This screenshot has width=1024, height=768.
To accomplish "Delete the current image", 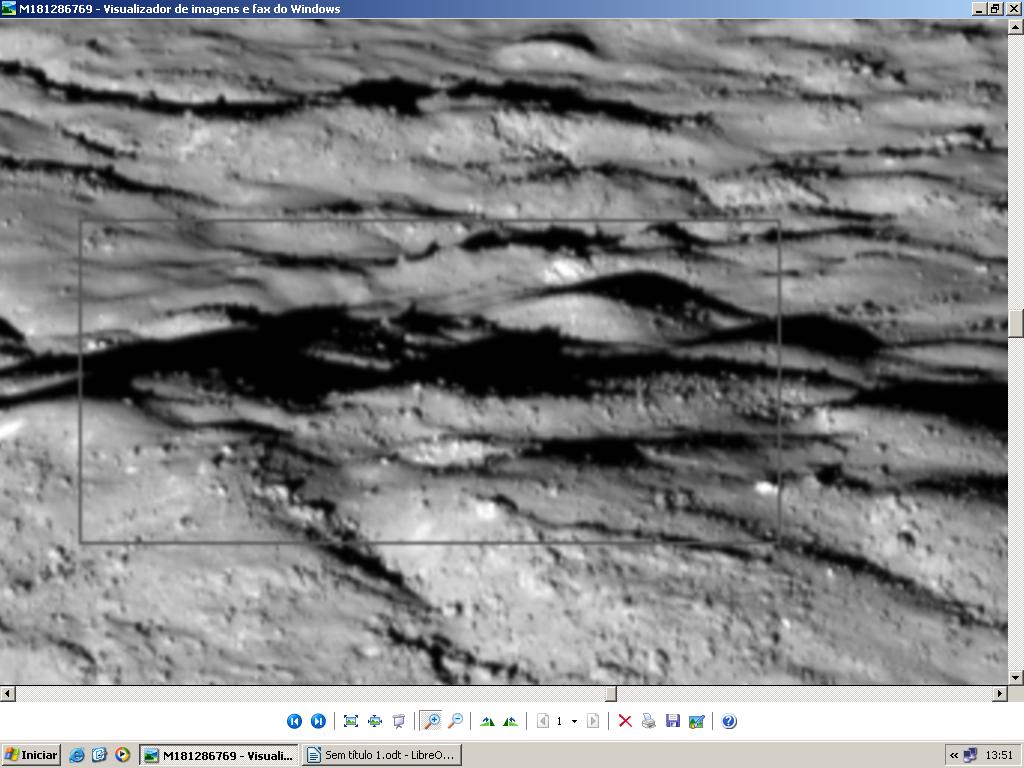I will coord(625,721).
